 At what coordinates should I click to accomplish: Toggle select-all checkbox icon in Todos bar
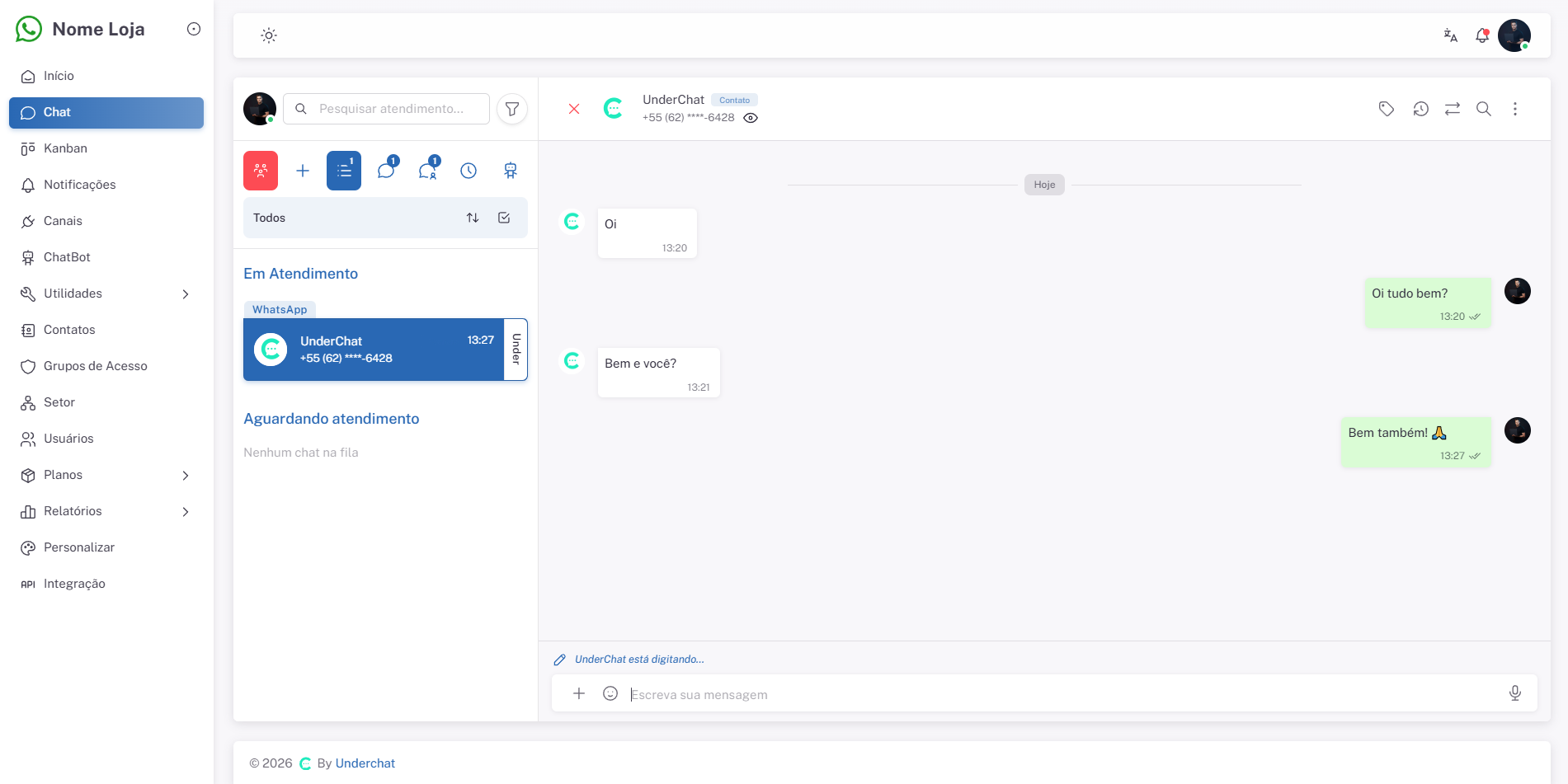pos(504,218)
